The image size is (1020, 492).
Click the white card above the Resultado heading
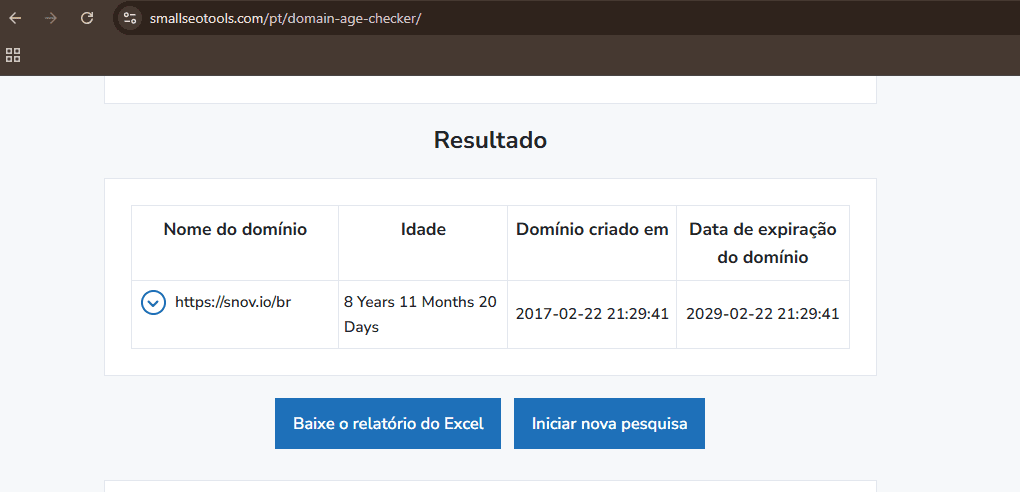click(490, 90)
